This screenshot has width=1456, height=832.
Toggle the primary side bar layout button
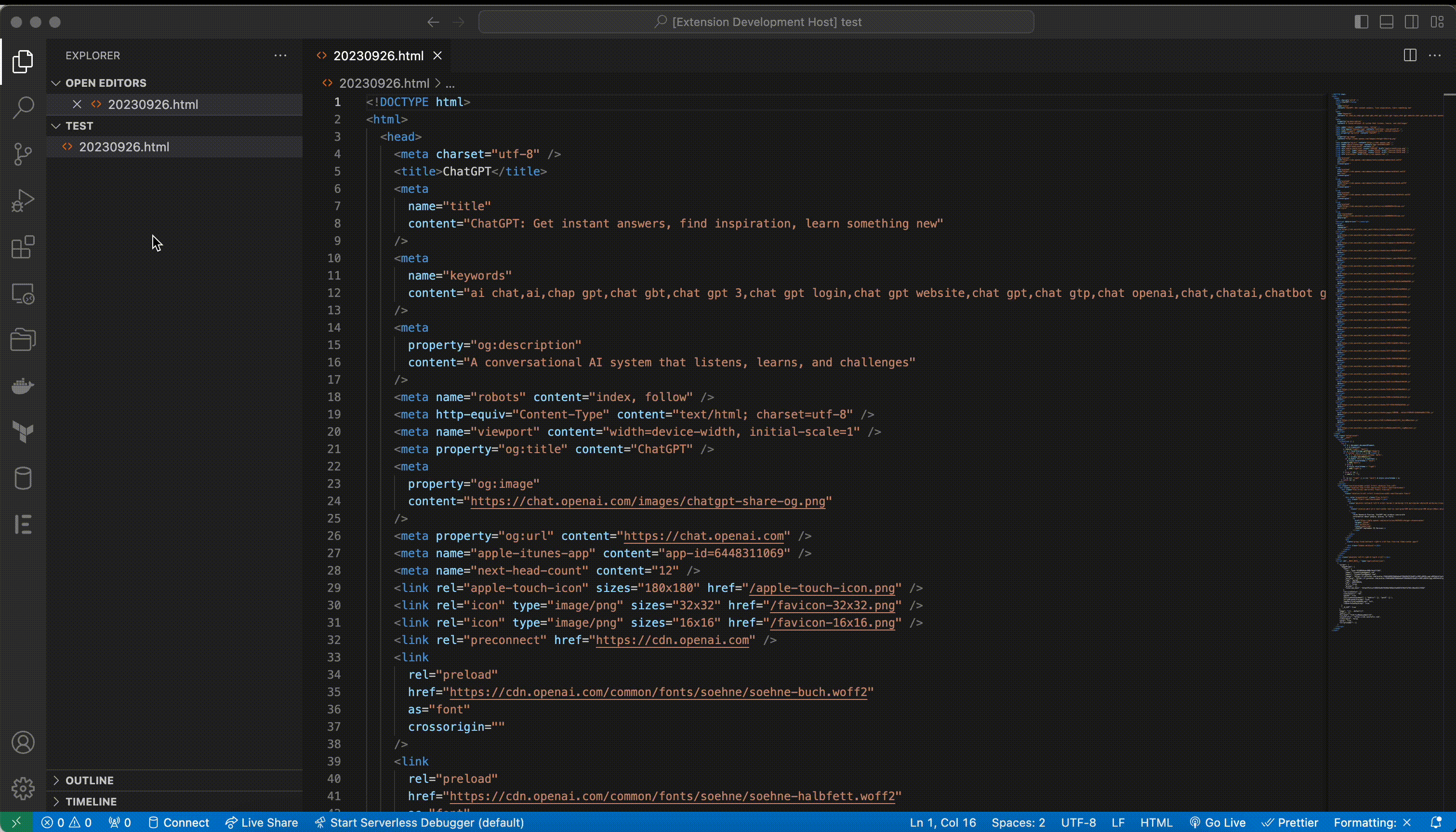[1361, 22]
